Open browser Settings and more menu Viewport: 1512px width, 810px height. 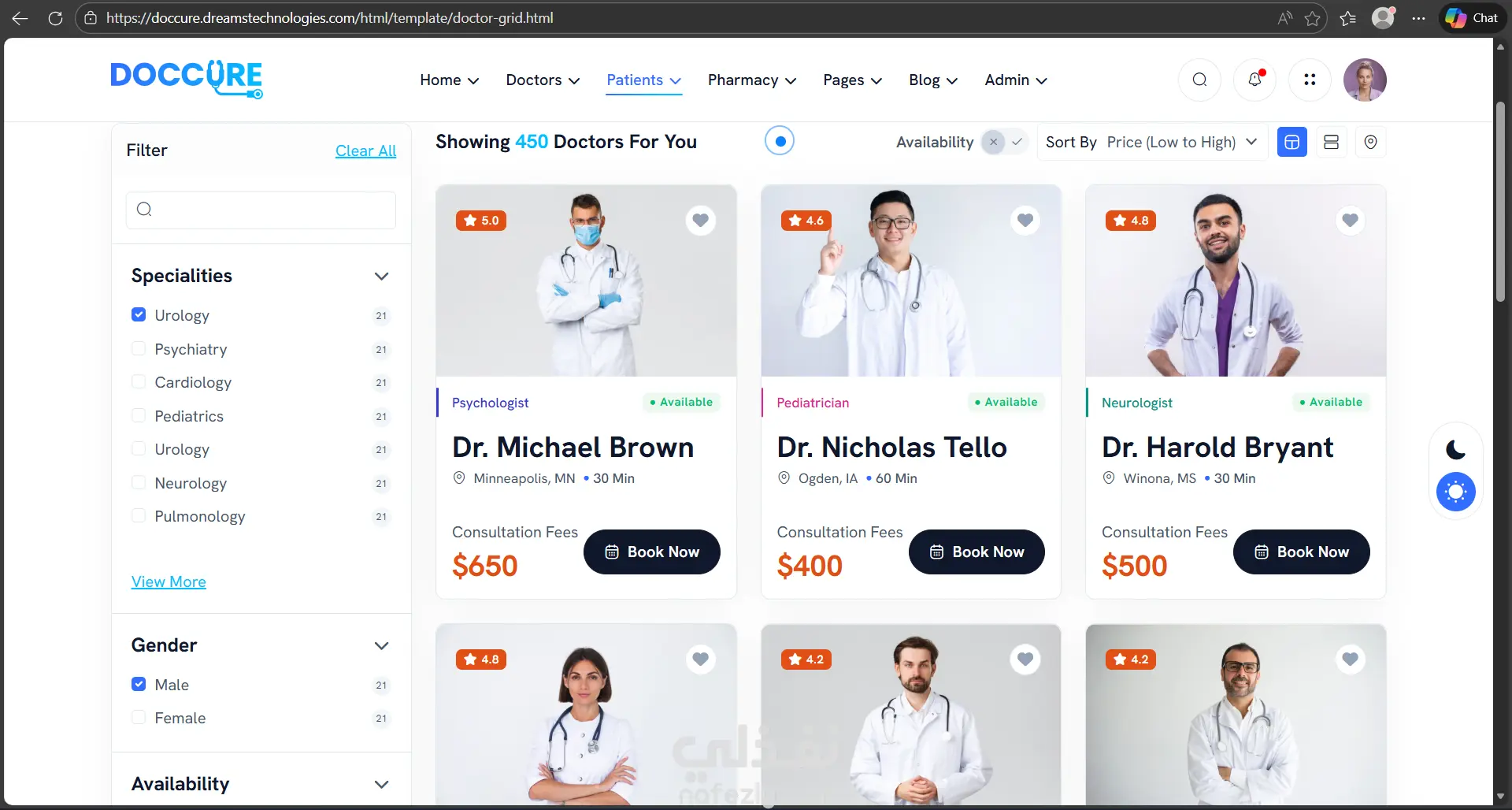click(1418, 18)
